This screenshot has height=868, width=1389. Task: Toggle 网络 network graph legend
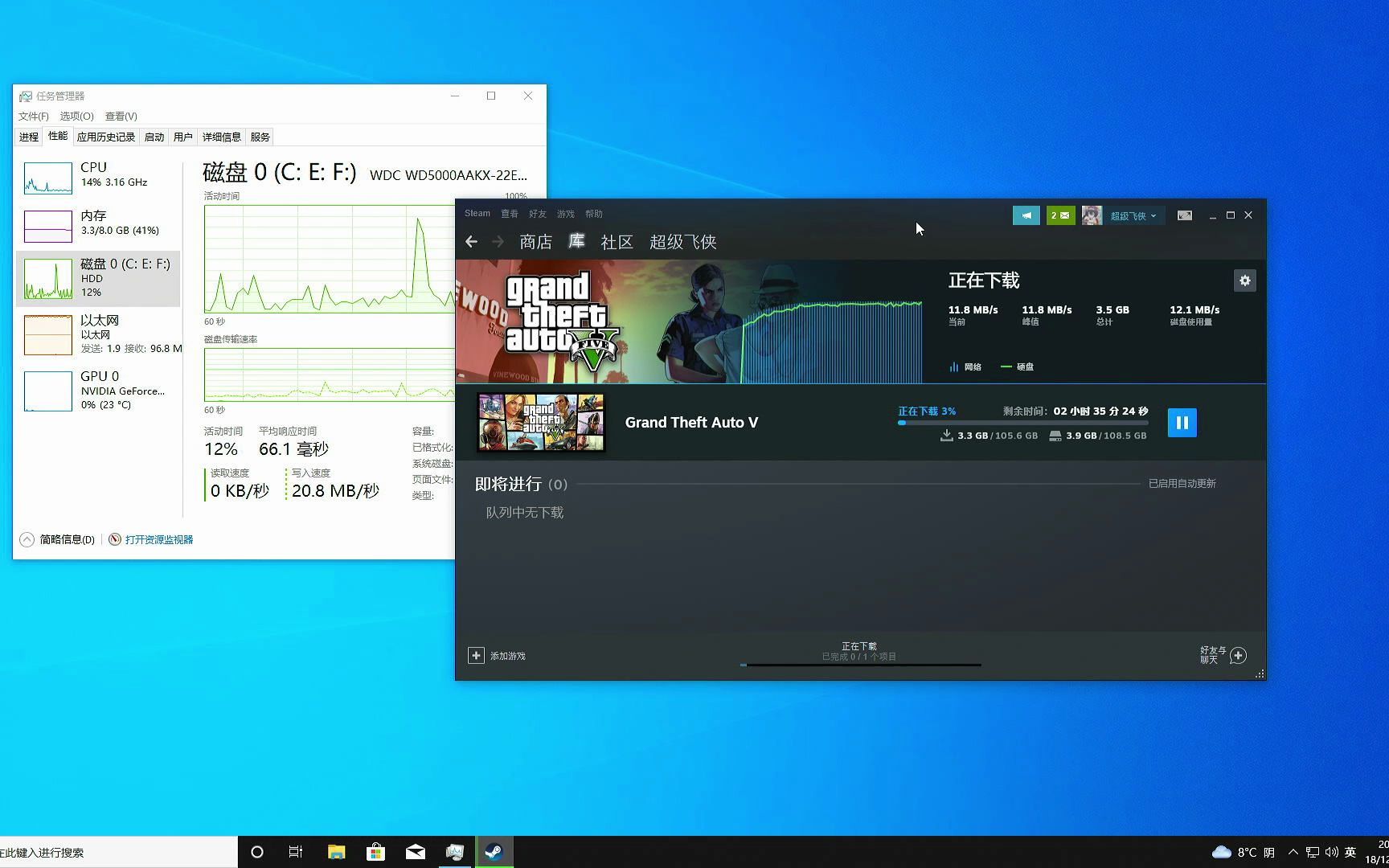965,366
